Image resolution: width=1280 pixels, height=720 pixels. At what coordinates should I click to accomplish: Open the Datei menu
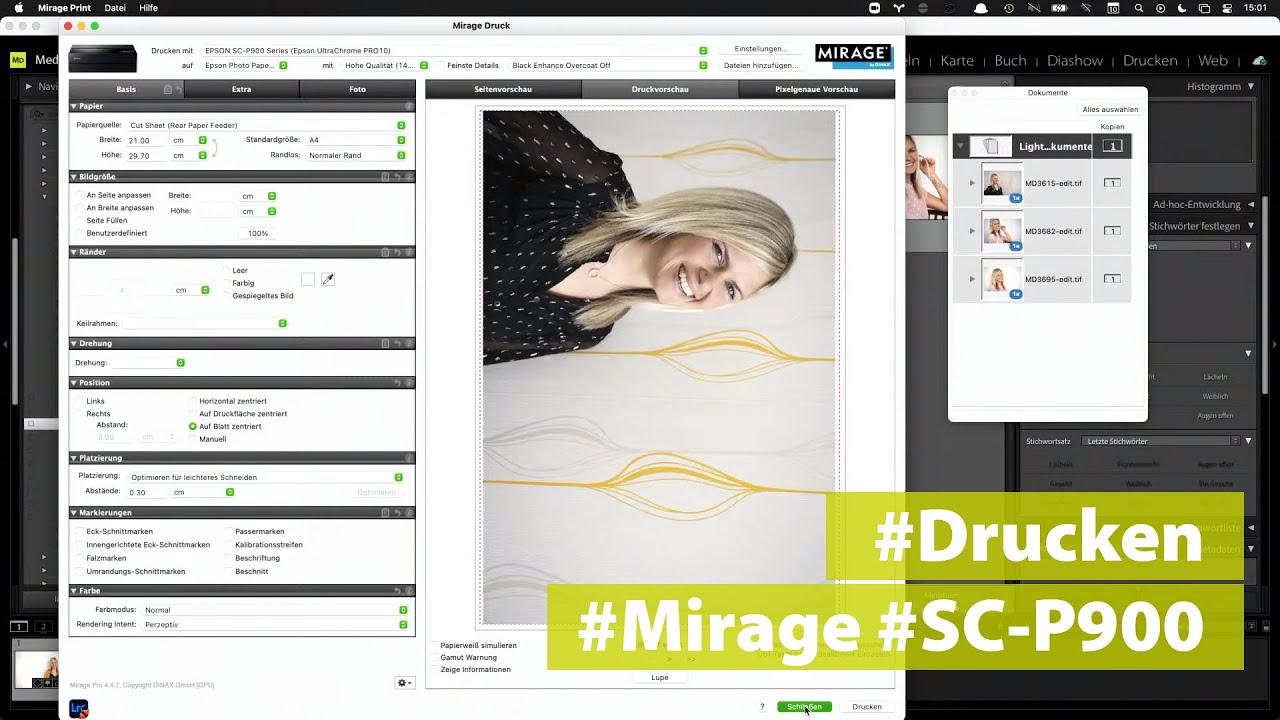coord(115,8)
